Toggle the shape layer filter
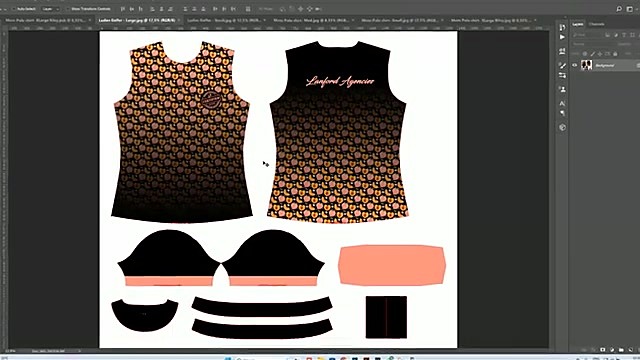 click(x=632, y=35)
